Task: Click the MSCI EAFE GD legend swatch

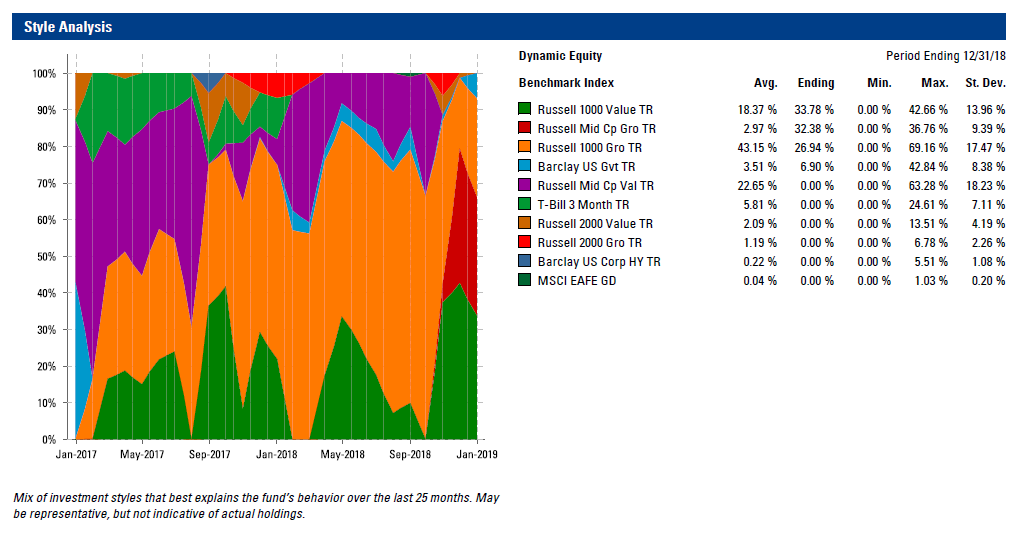Action: (x=525, y=280)
